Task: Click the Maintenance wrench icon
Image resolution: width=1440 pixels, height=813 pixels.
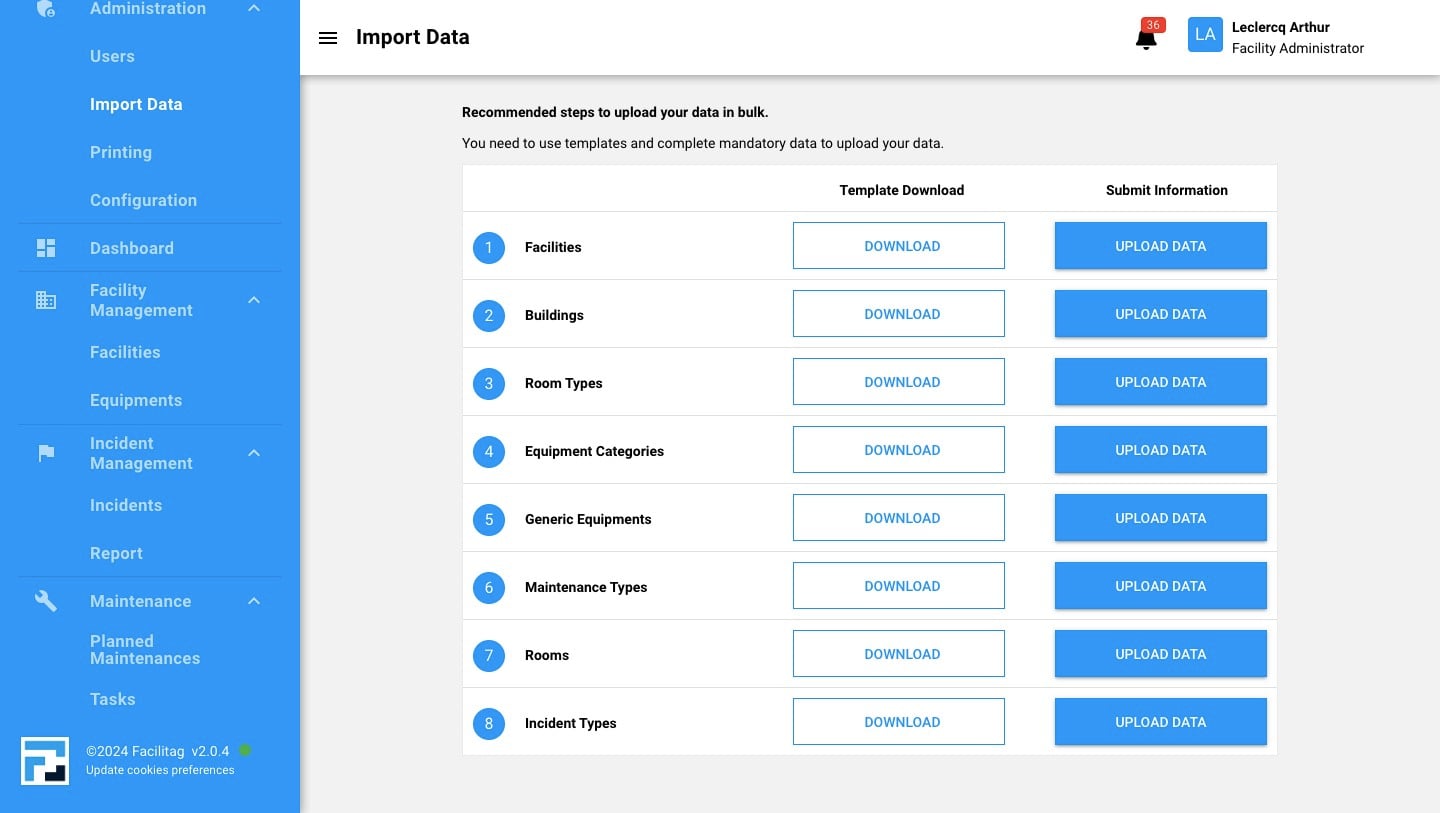Action: pyautogui.click(x=45, y=600)
